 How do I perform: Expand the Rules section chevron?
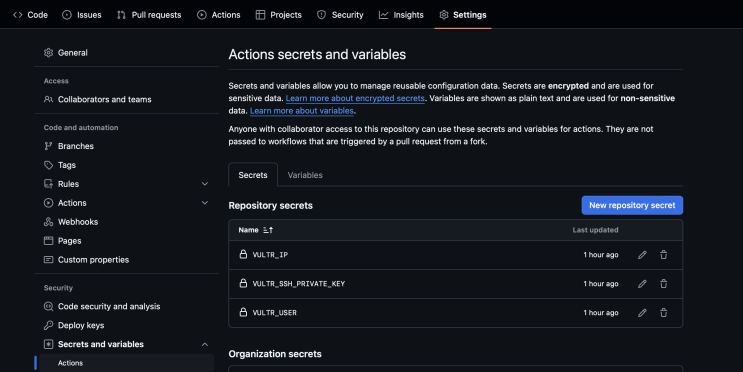(205, 184)
